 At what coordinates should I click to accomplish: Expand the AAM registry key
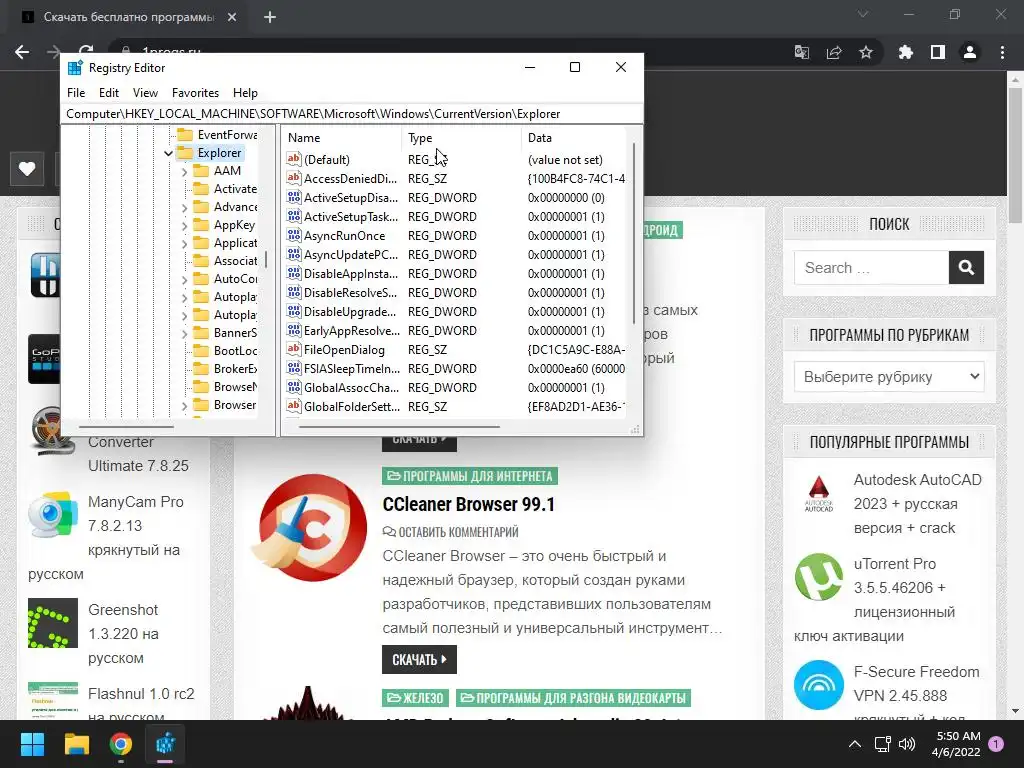coord(184,172)
